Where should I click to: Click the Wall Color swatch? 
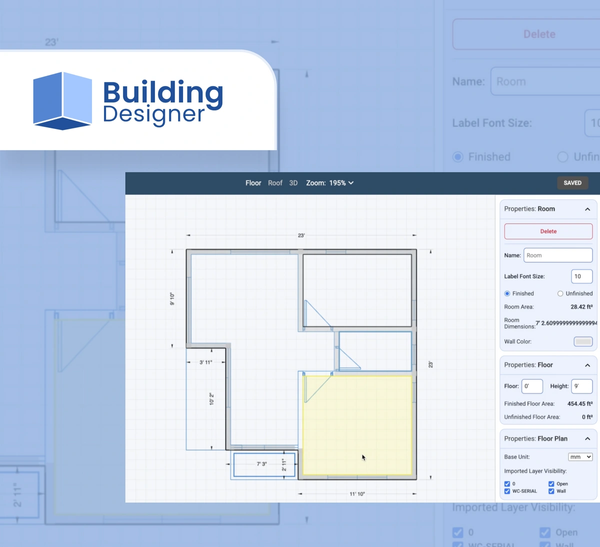pyautogui.click(x=583, y=341)
